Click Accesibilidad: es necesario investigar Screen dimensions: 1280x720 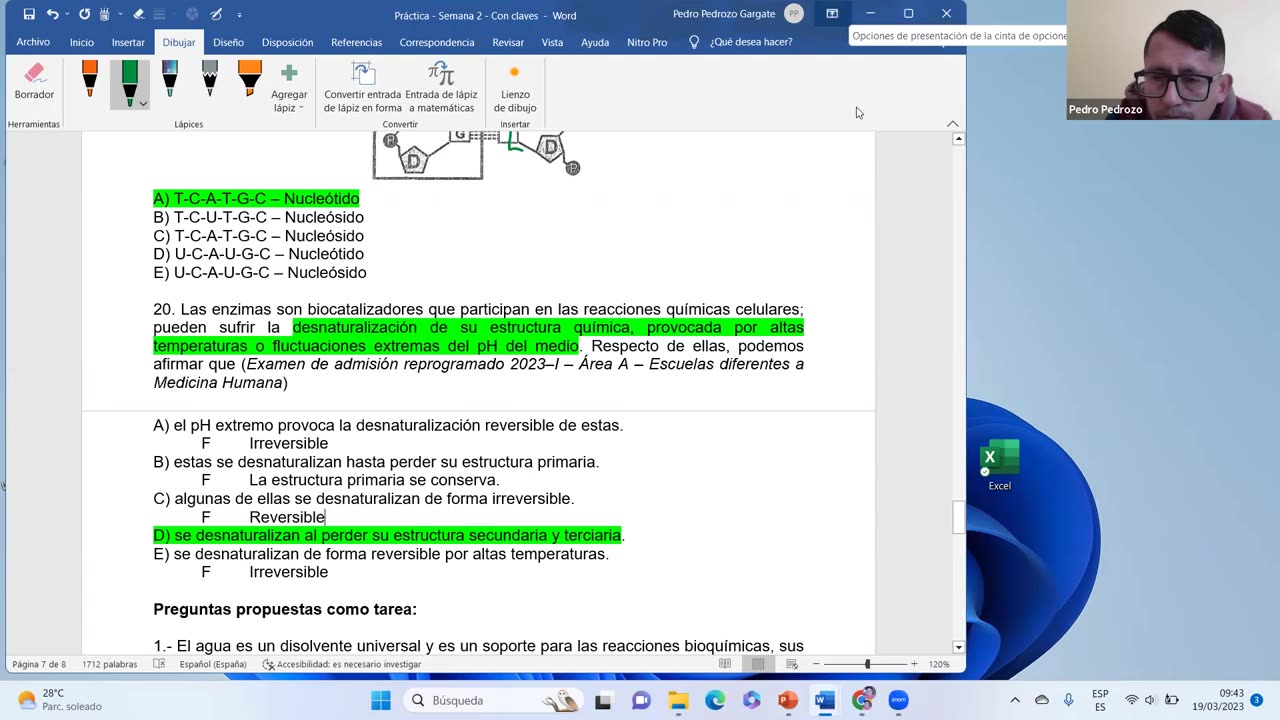341,664
